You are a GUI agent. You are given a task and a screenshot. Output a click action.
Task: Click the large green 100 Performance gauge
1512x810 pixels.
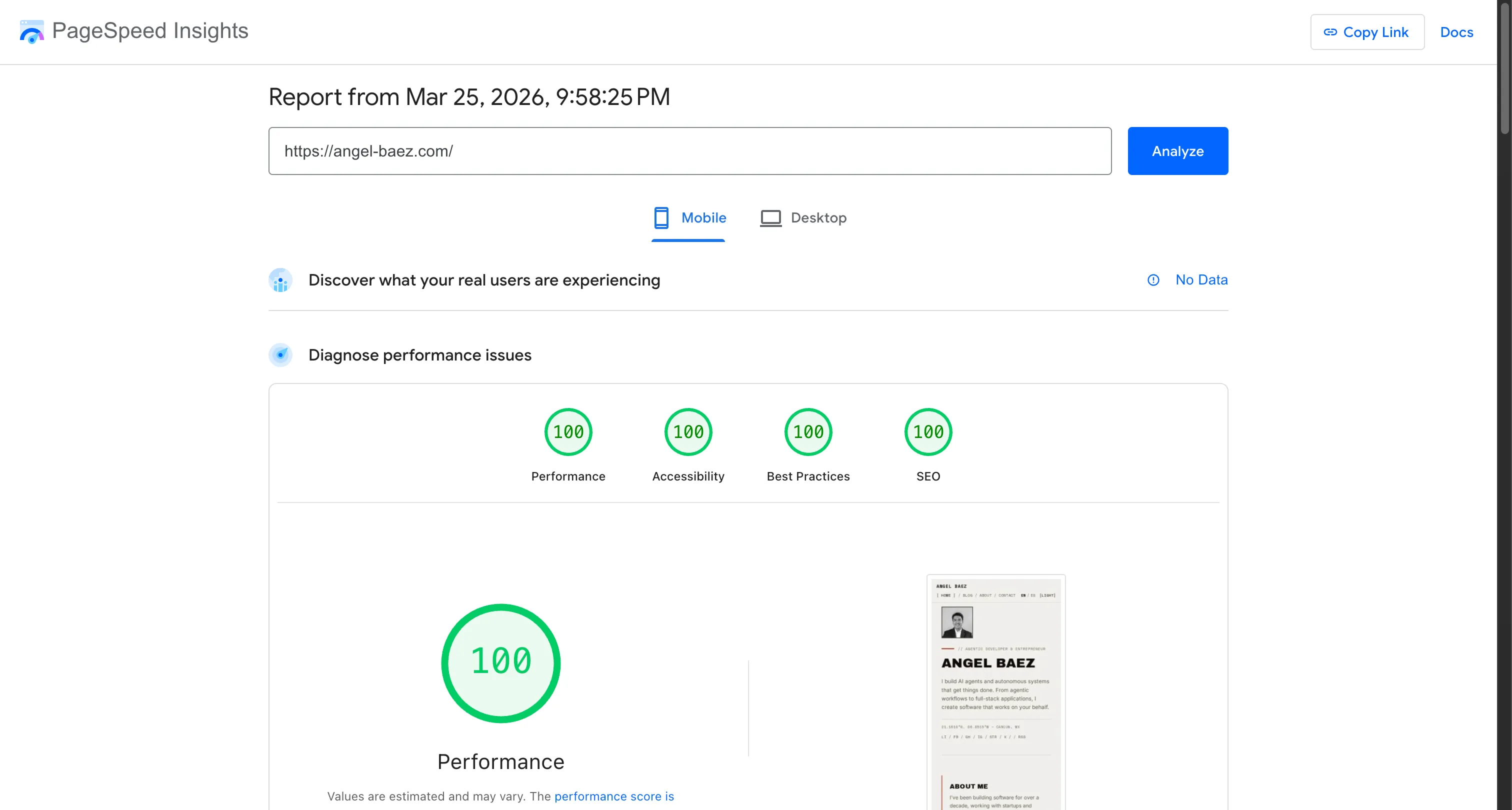pos(500,663)
